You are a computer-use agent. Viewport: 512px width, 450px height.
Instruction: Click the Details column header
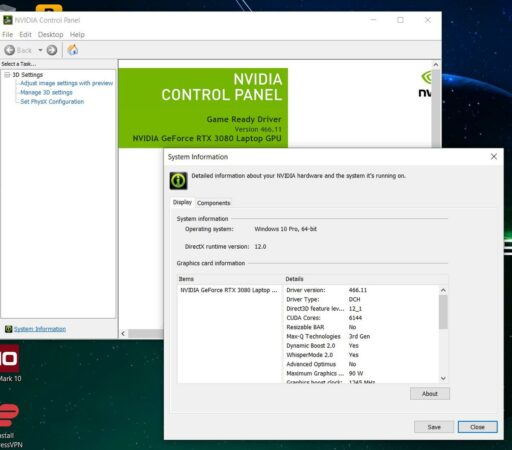click(365, 279)
